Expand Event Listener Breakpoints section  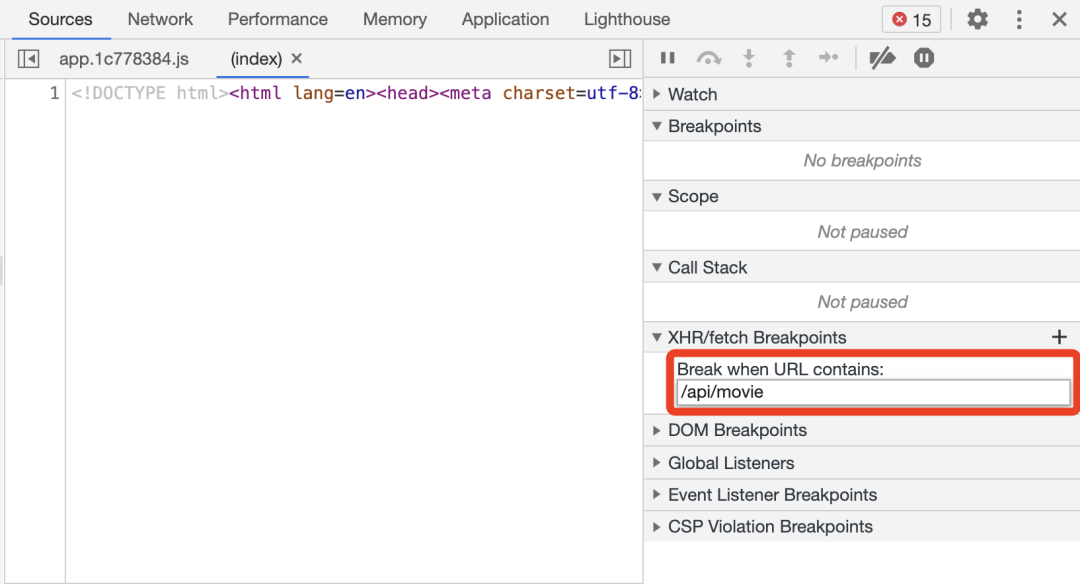point(862,495)
